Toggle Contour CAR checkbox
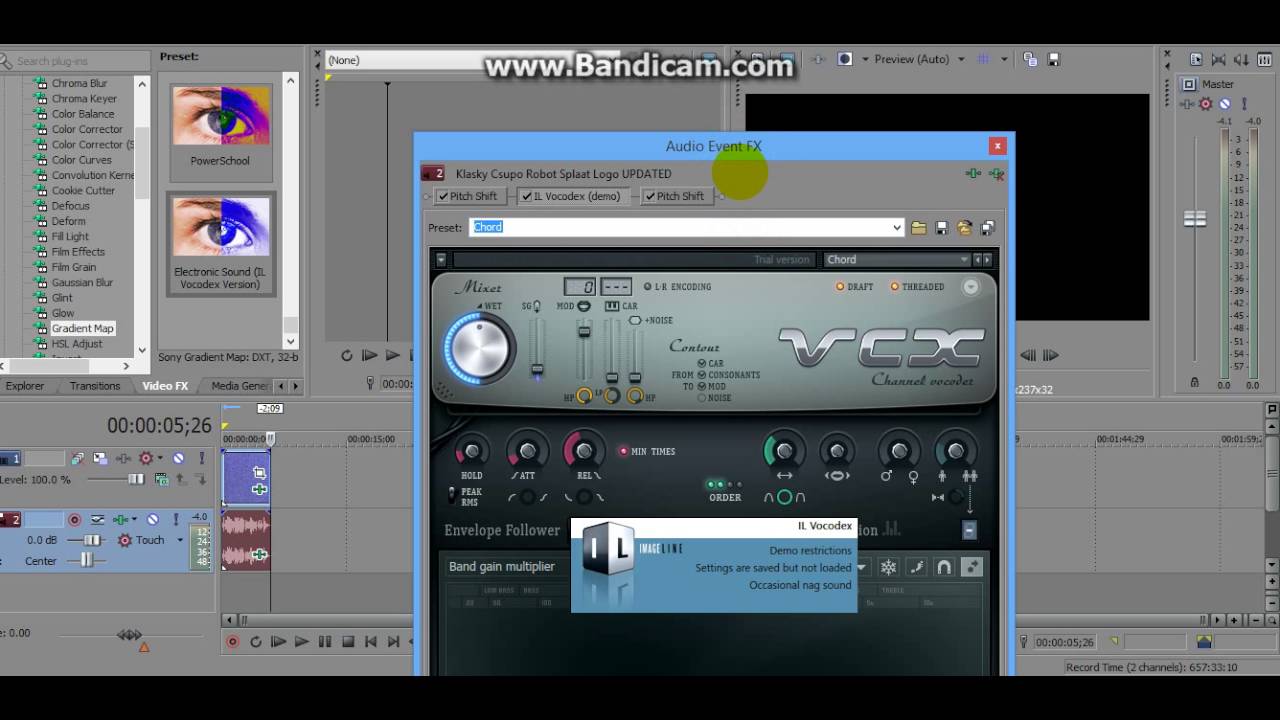Image resolution: width=1280 pixels, height=720 pixels. pyautogui.click(x=702, y=364)
